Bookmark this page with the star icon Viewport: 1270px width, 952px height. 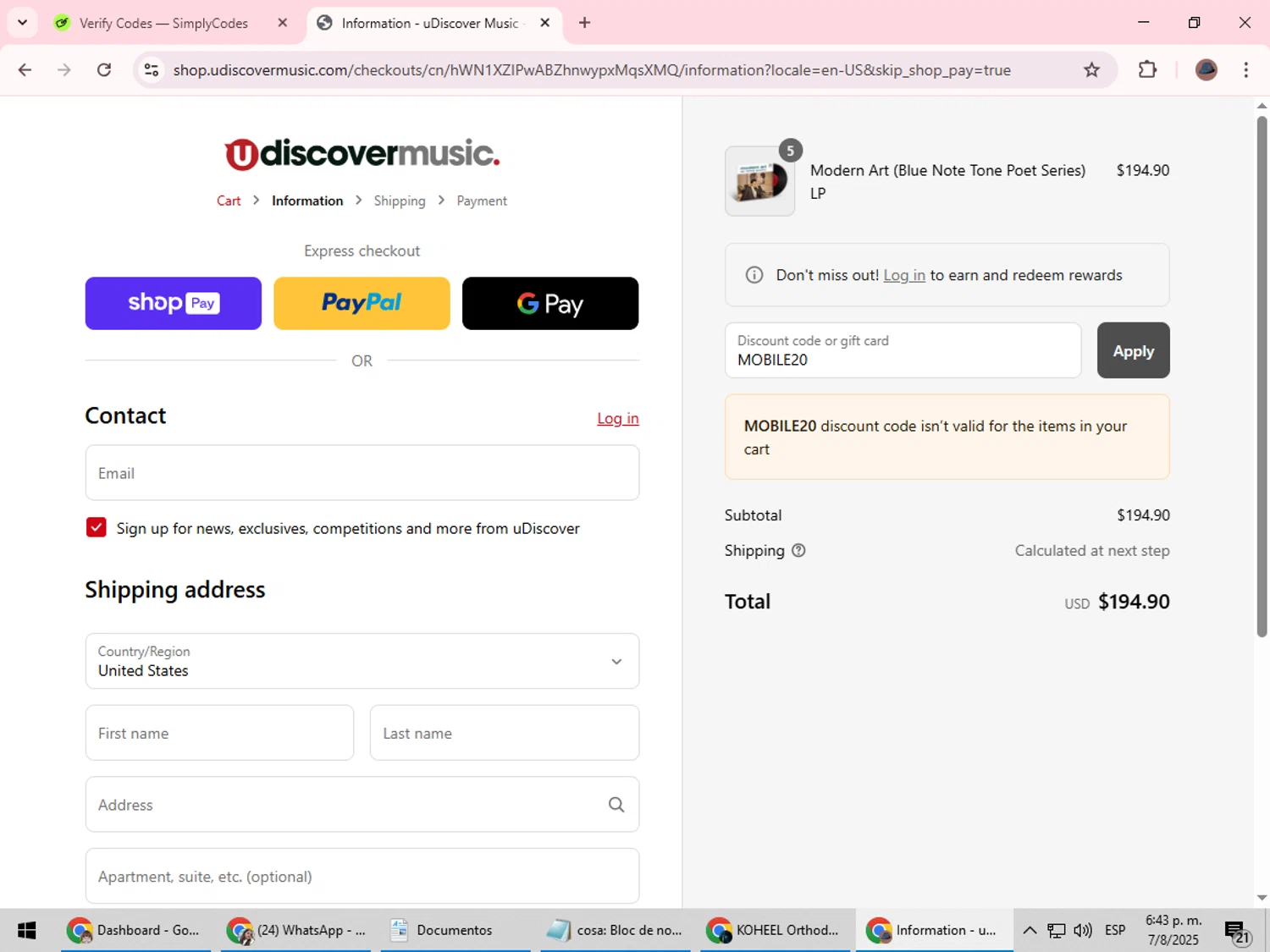coord(1091,69)
